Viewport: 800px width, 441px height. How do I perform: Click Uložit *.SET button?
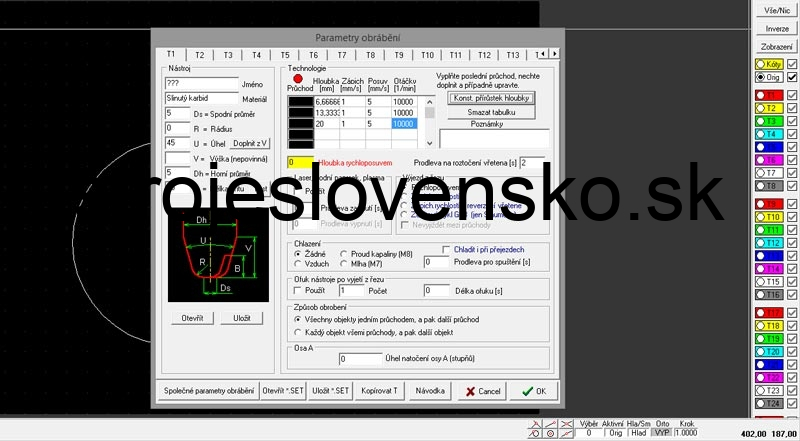pos(331,391)
